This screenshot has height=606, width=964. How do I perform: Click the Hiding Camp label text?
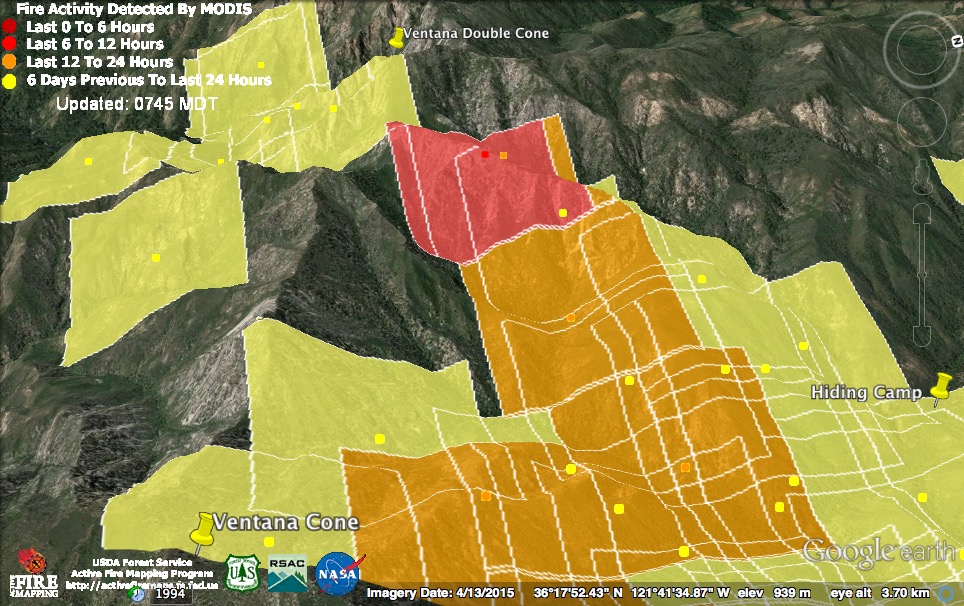(x=866, y=392)
